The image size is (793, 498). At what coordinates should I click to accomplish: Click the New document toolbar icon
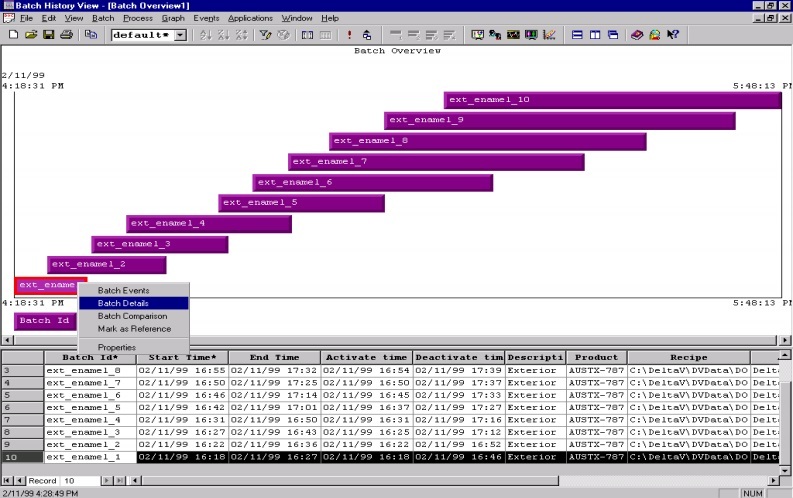pyautogui.click(x=13, y=35)
